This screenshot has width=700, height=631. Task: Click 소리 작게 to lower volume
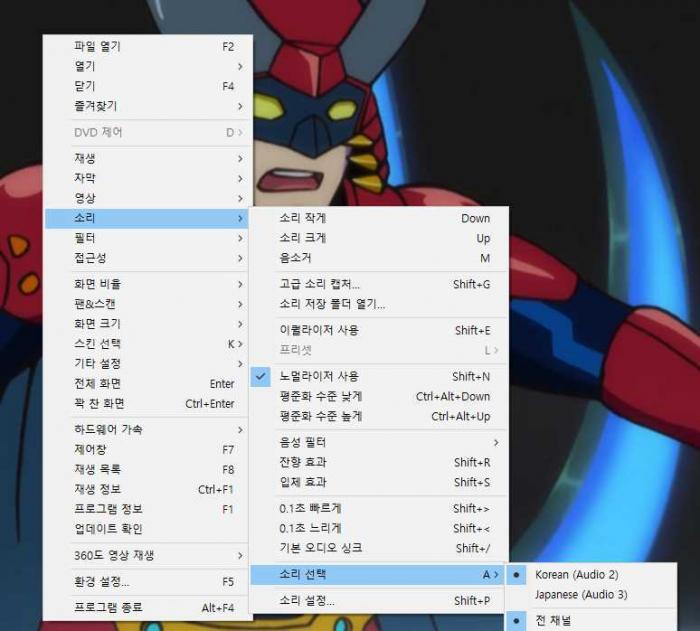tap(378, 218)
